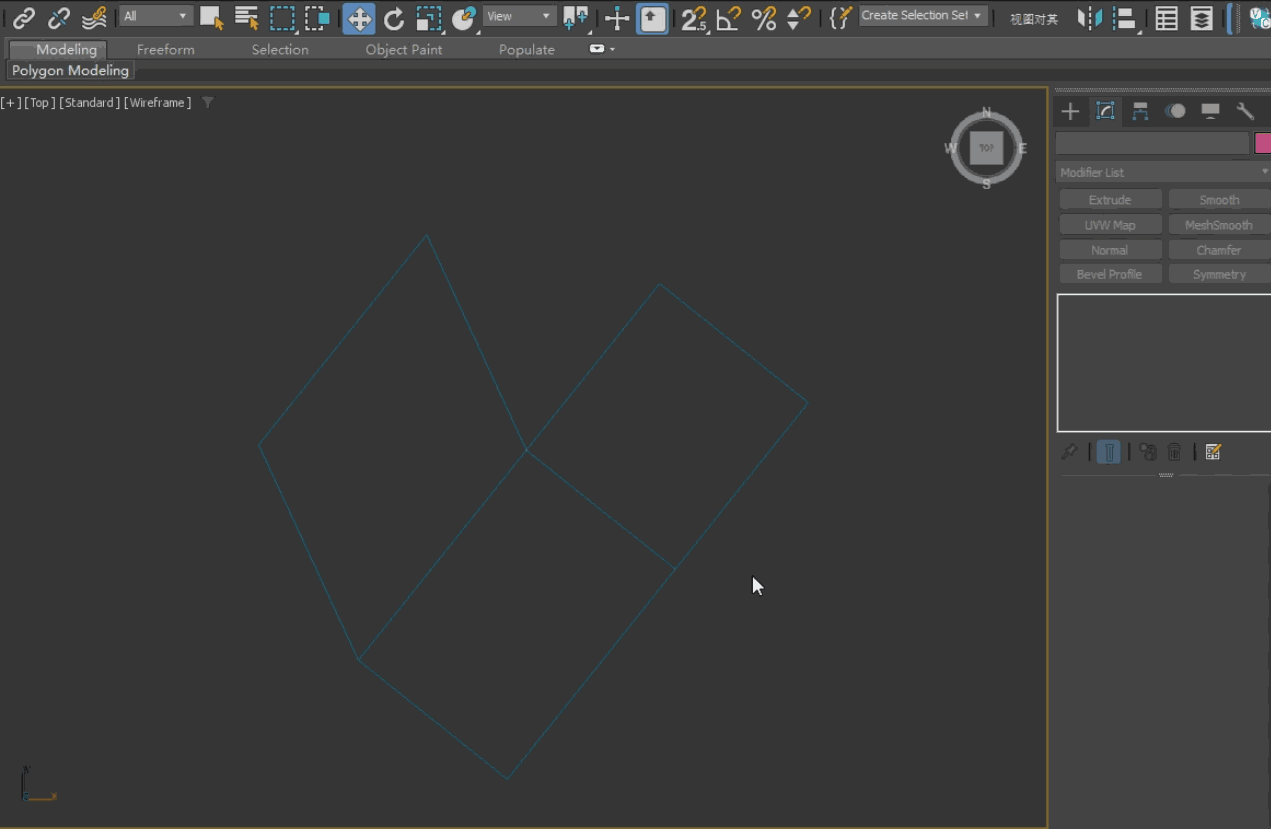Open the Scene Explorer toggle icon
1271x829 pixels.
click(x=1166, y=17)
